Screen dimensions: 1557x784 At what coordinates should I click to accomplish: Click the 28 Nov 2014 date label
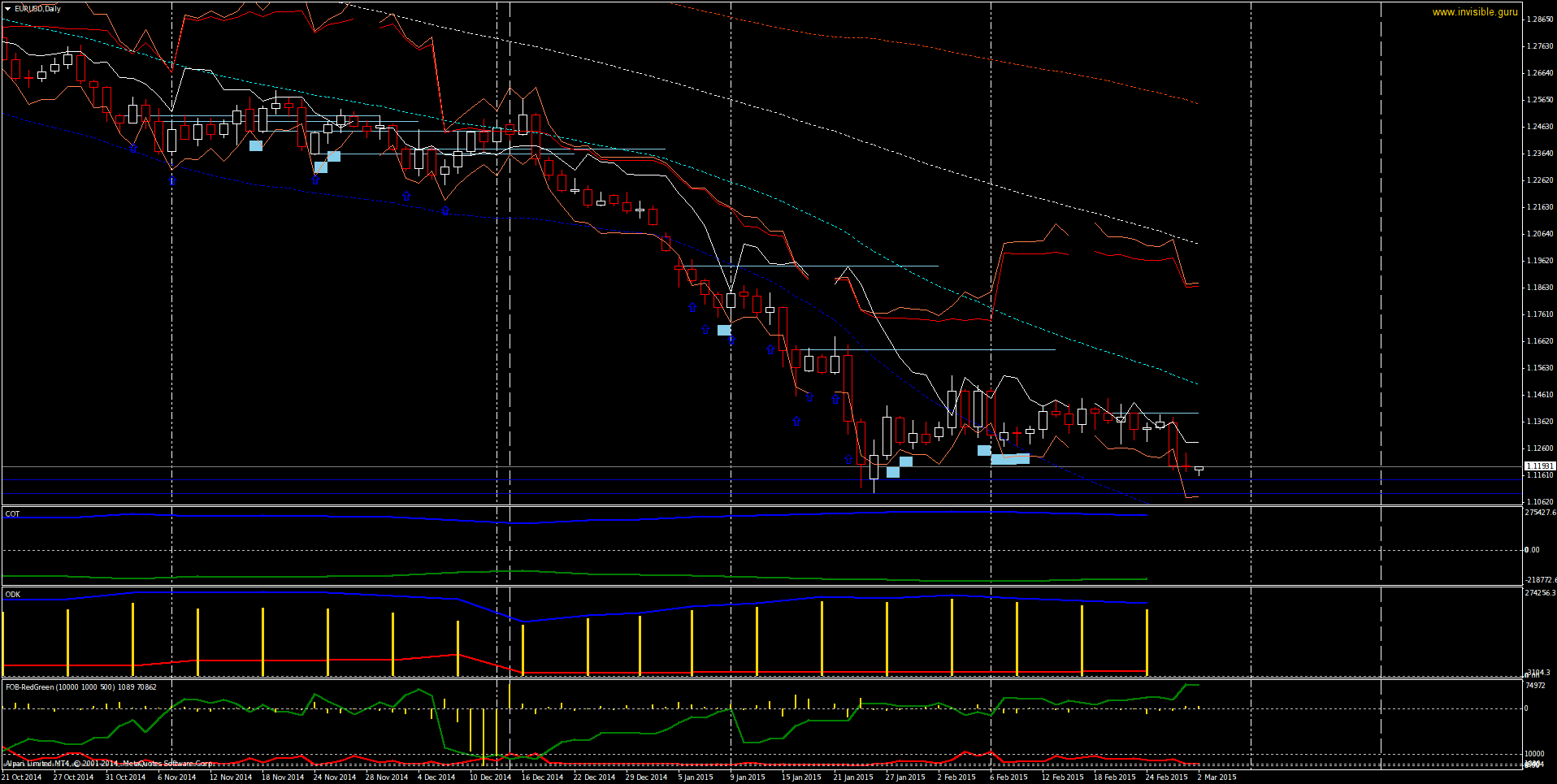pos(387,777)
